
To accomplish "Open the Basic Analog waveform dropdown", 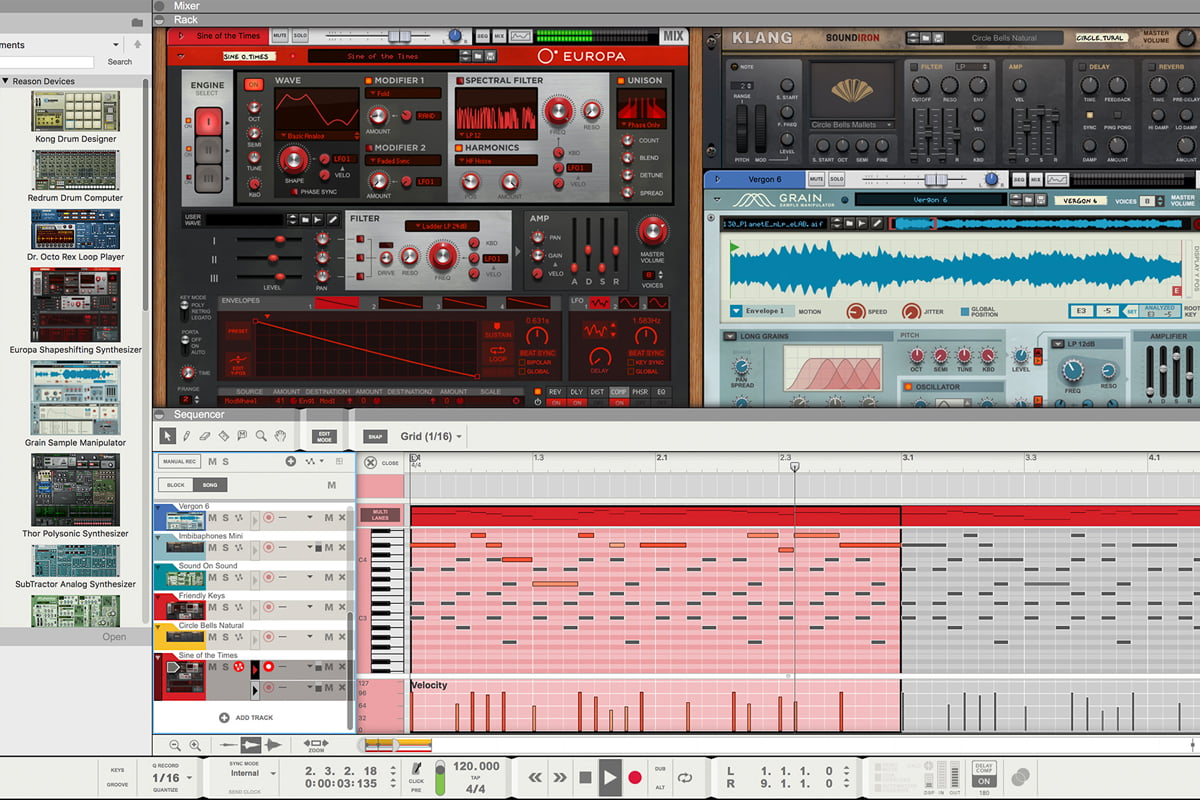I will click(317, 135).
